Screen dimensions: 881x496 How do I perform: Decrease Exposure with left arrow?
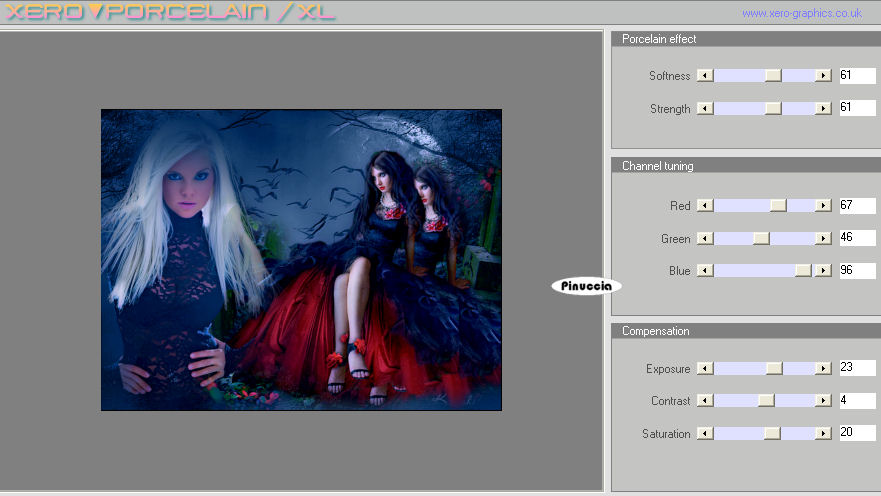[705, 368]
